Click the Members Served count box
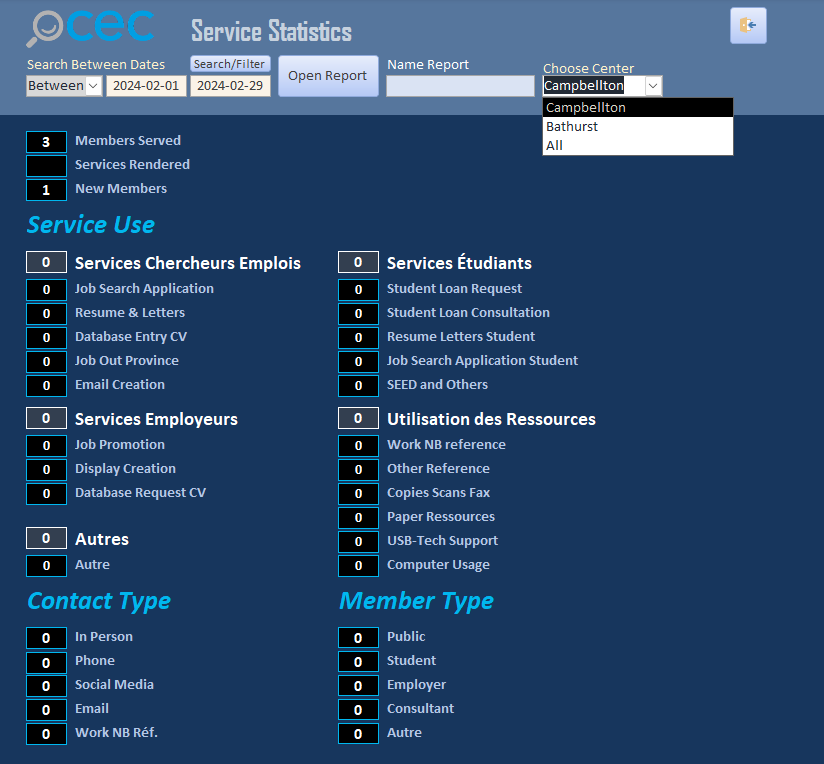824x764 pixels. [46, 142]
